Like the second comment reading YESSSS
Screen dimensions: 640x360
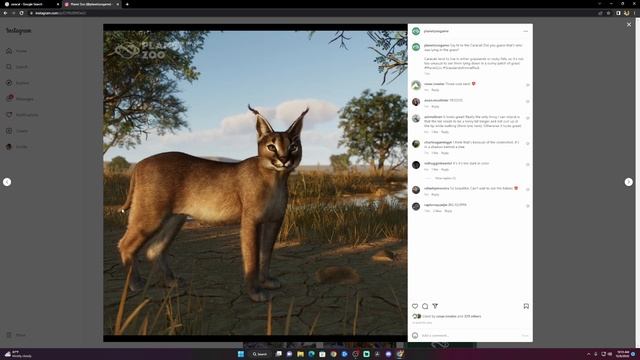coord(528,102)
